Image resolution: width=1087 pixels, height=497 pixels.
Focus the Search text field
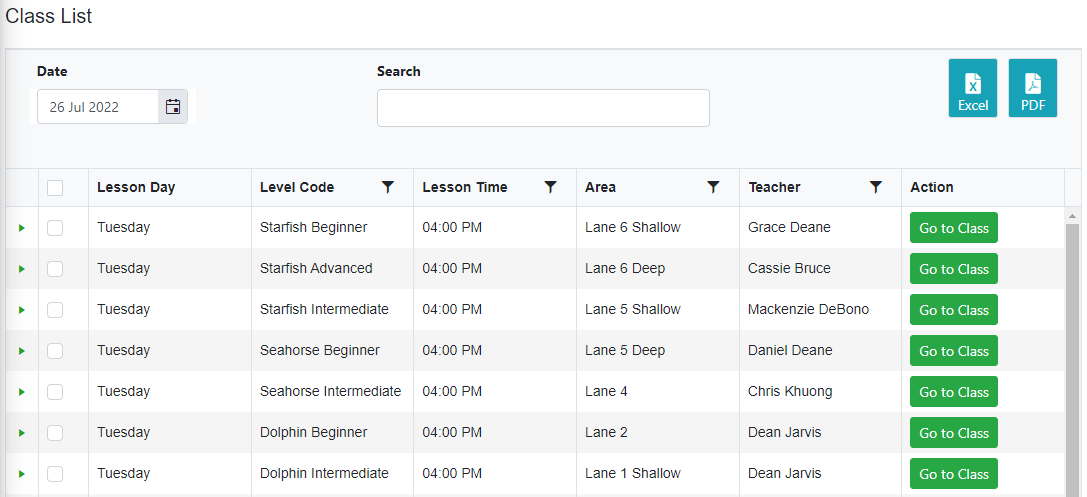543,108
